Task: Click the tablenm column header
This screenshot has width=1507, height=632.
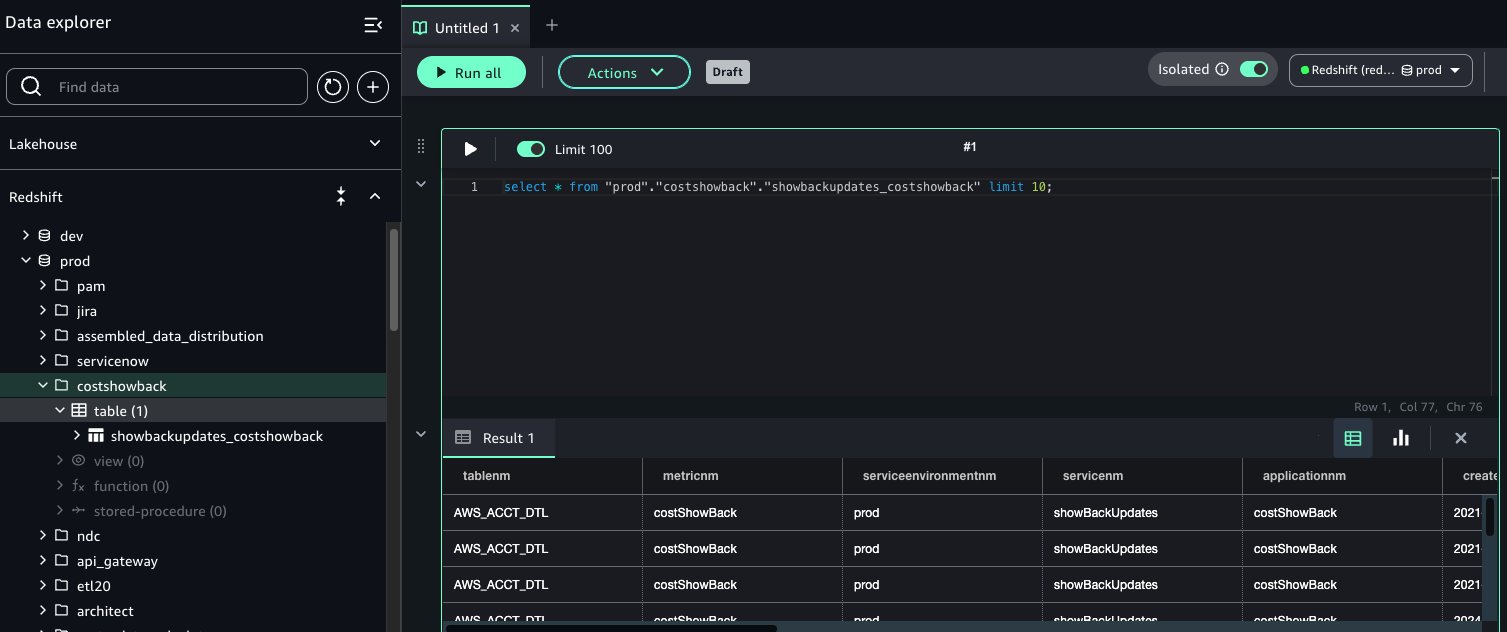Action: pyautogui.click(x=543, y=476)
